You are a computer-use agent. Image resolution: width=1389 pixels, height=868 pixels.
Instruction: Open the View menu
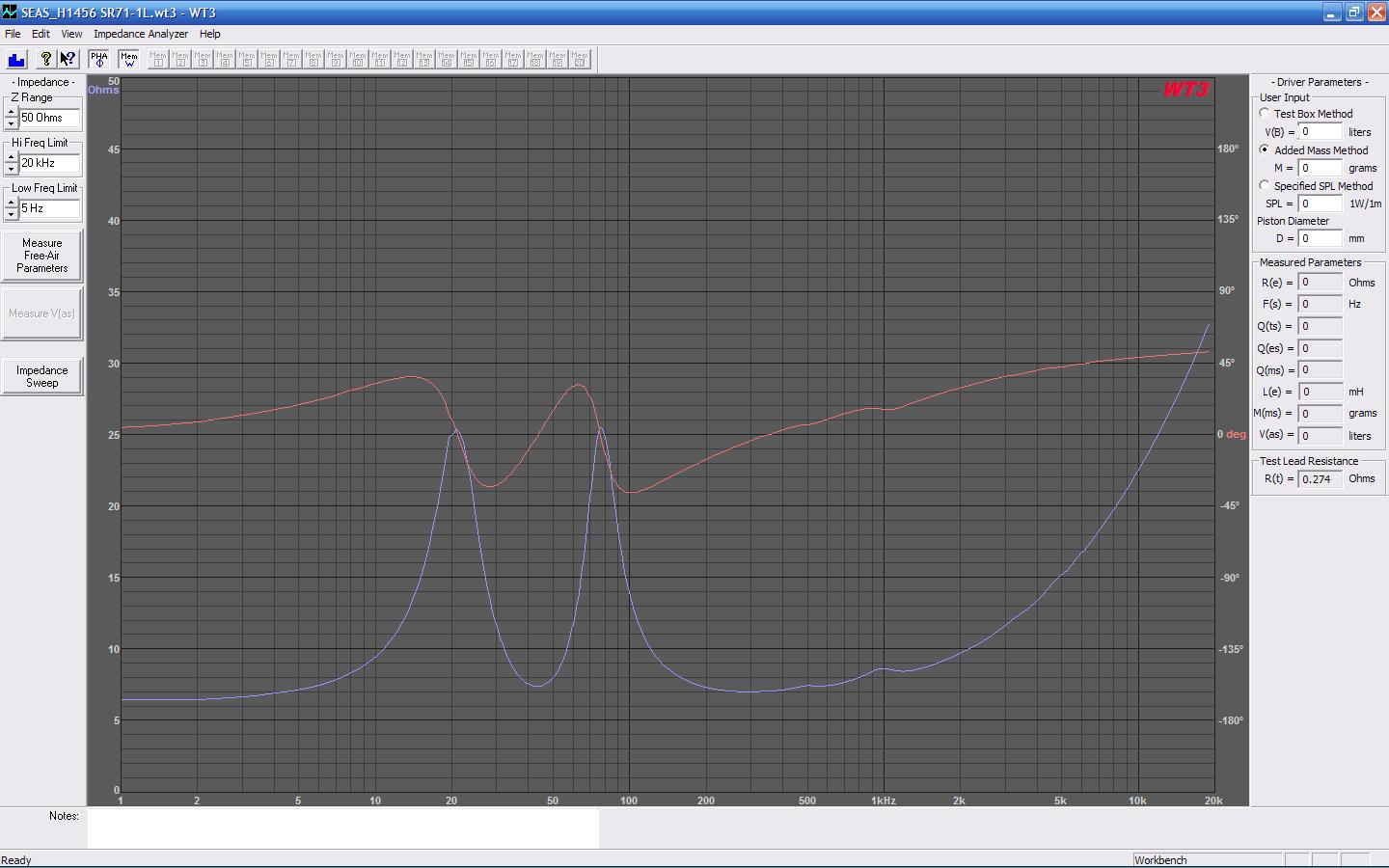point(71,34)
